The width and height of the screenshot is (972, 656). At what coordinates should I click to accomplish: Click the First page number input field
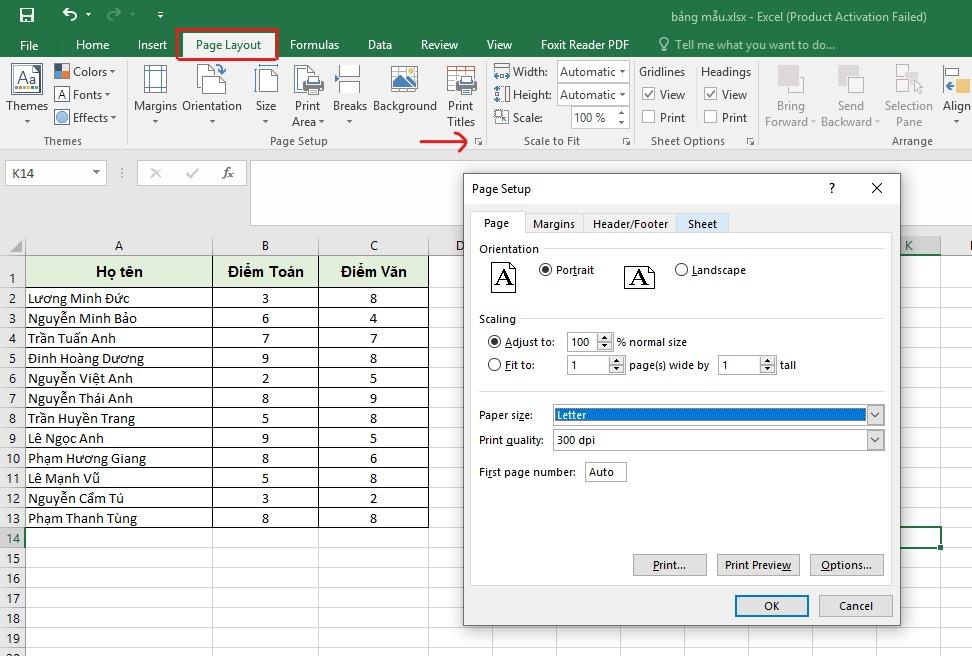[x=605, y=470]
